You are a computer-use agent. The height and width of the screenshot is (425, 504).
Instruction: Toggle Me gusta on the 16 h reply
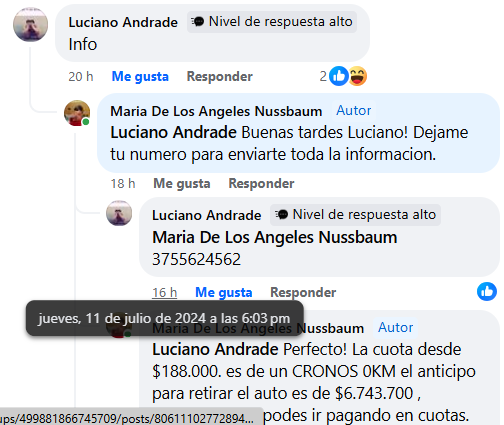click(224, 292)
